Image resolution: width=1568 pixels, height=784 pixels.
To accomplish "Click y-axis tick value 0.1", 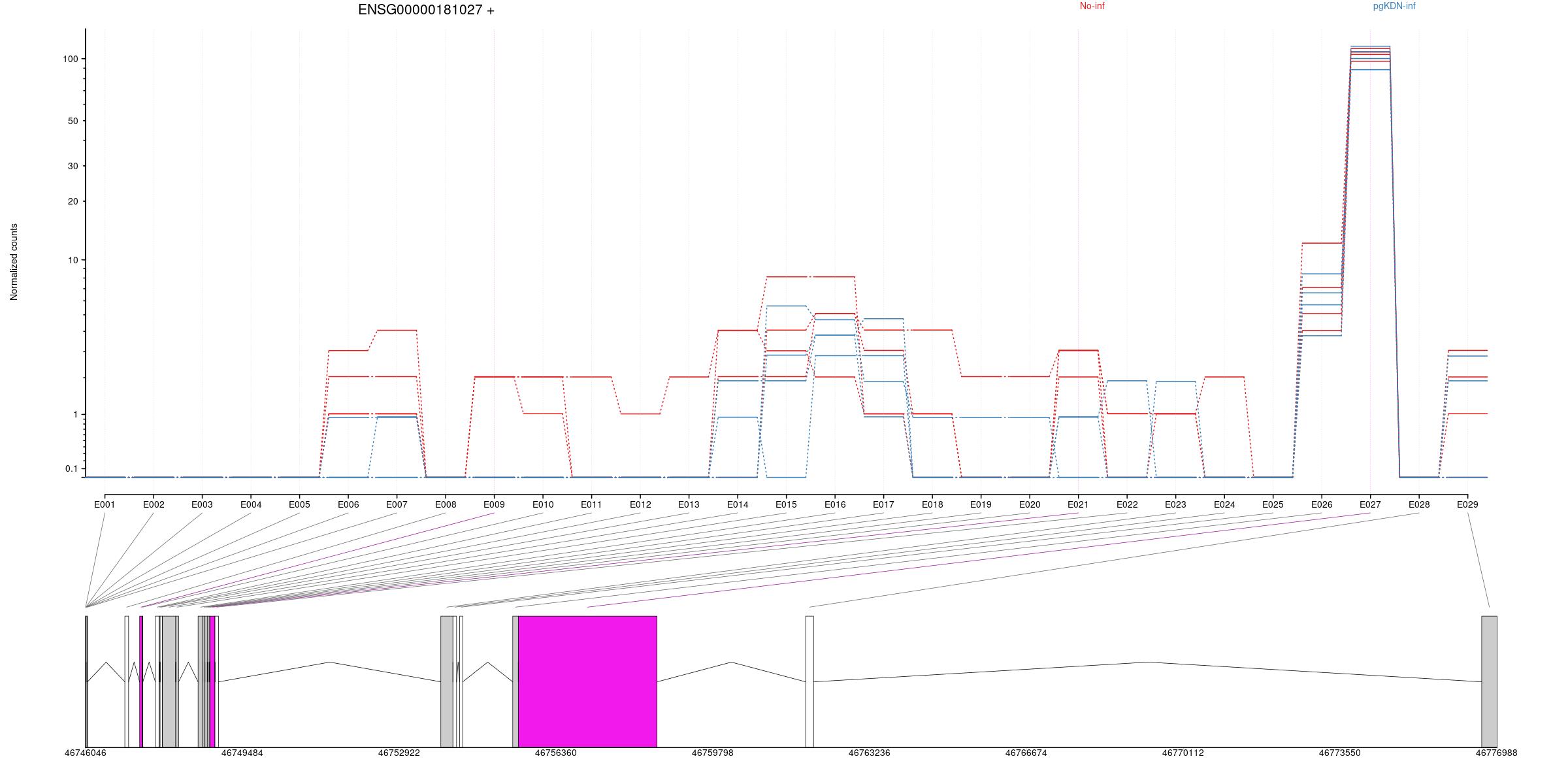I will (x=71, y=468).
